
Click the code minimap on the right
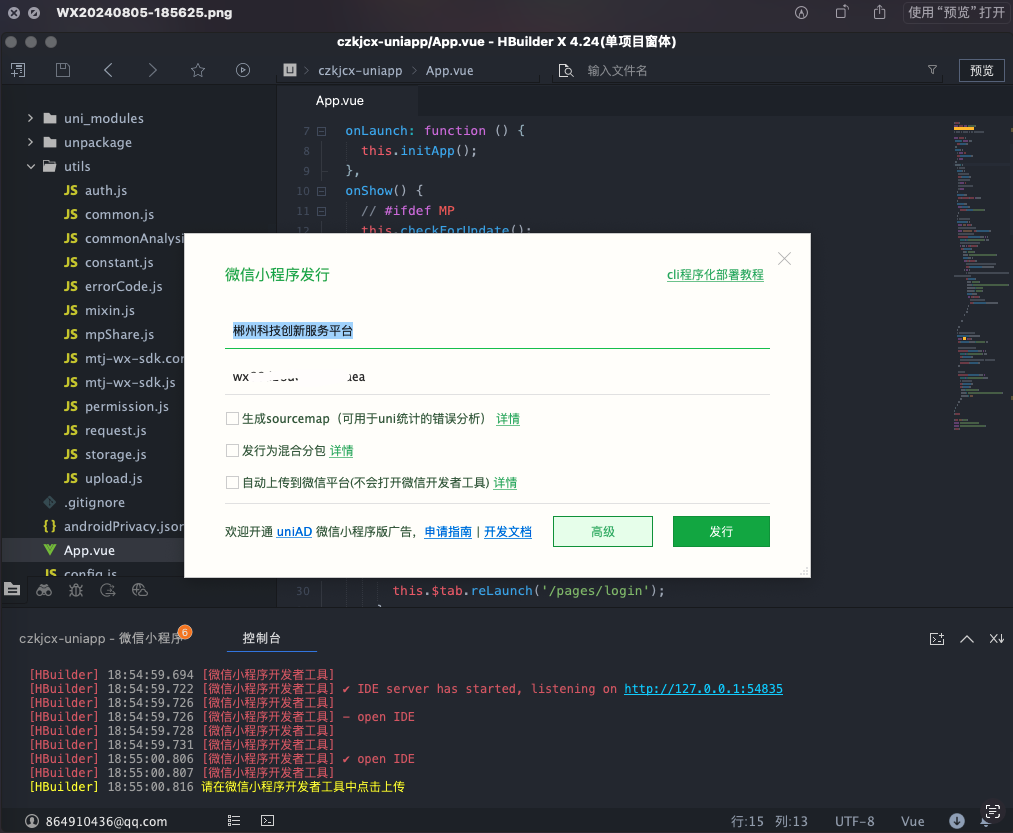(x=981, y=275)
